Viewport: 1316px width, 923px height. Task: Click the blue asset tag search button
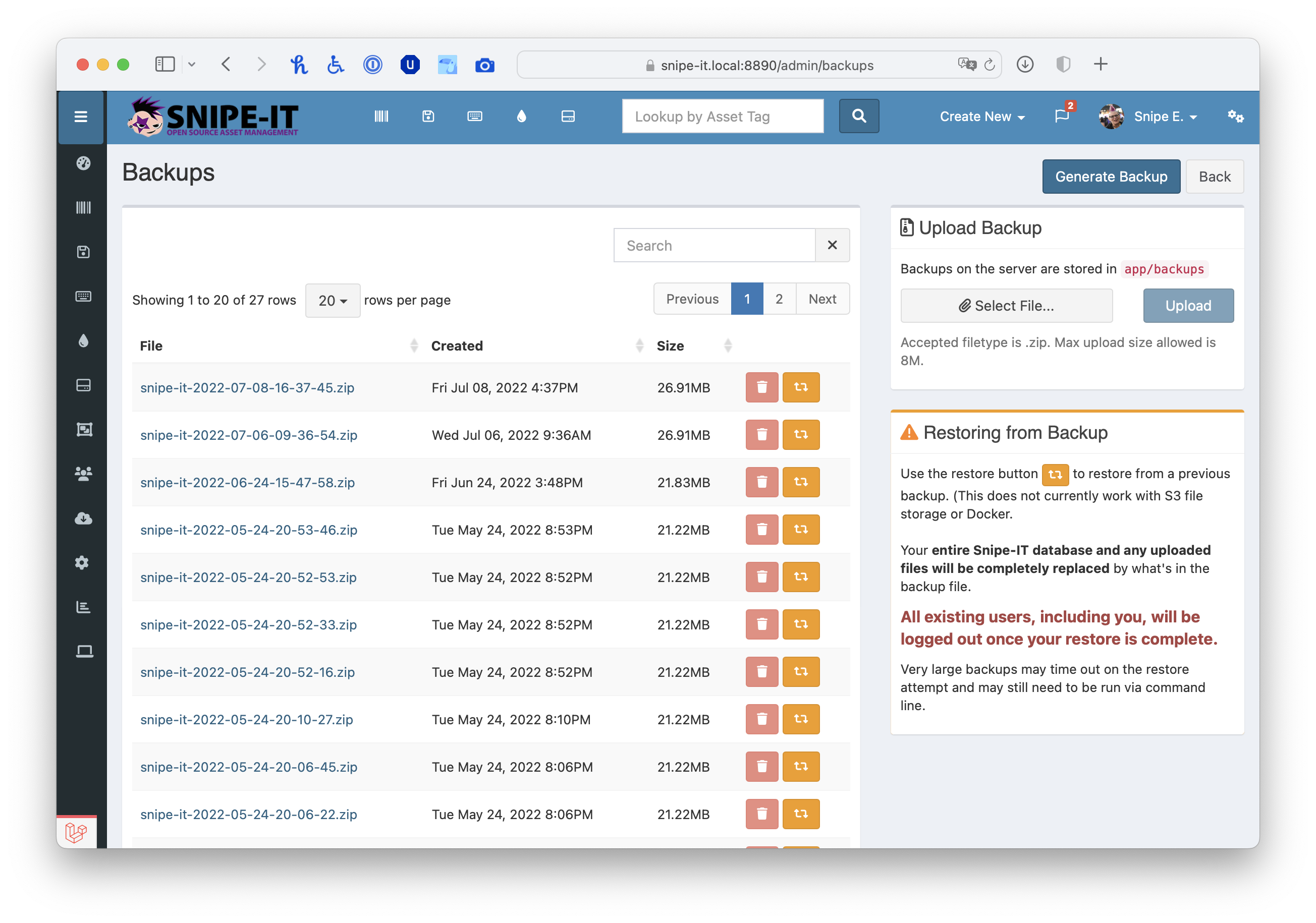tap(859, 117)
